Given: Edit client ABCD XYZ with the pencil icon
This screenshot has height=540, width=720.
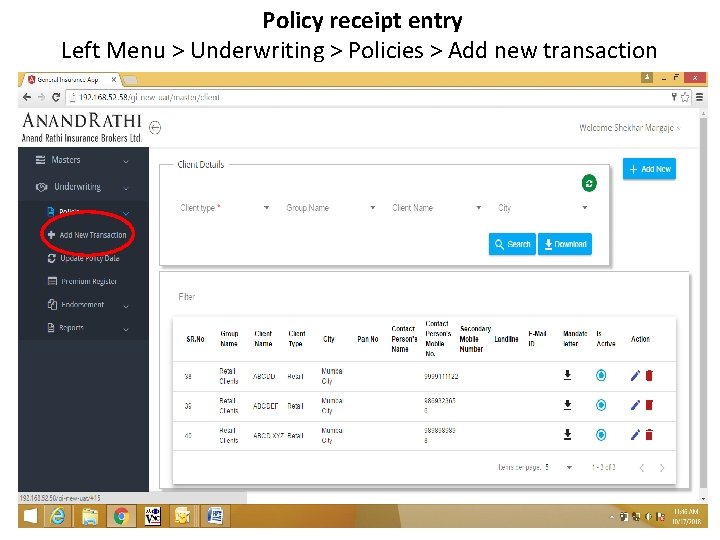Looking at the screenshot, I should coord(635,435).
